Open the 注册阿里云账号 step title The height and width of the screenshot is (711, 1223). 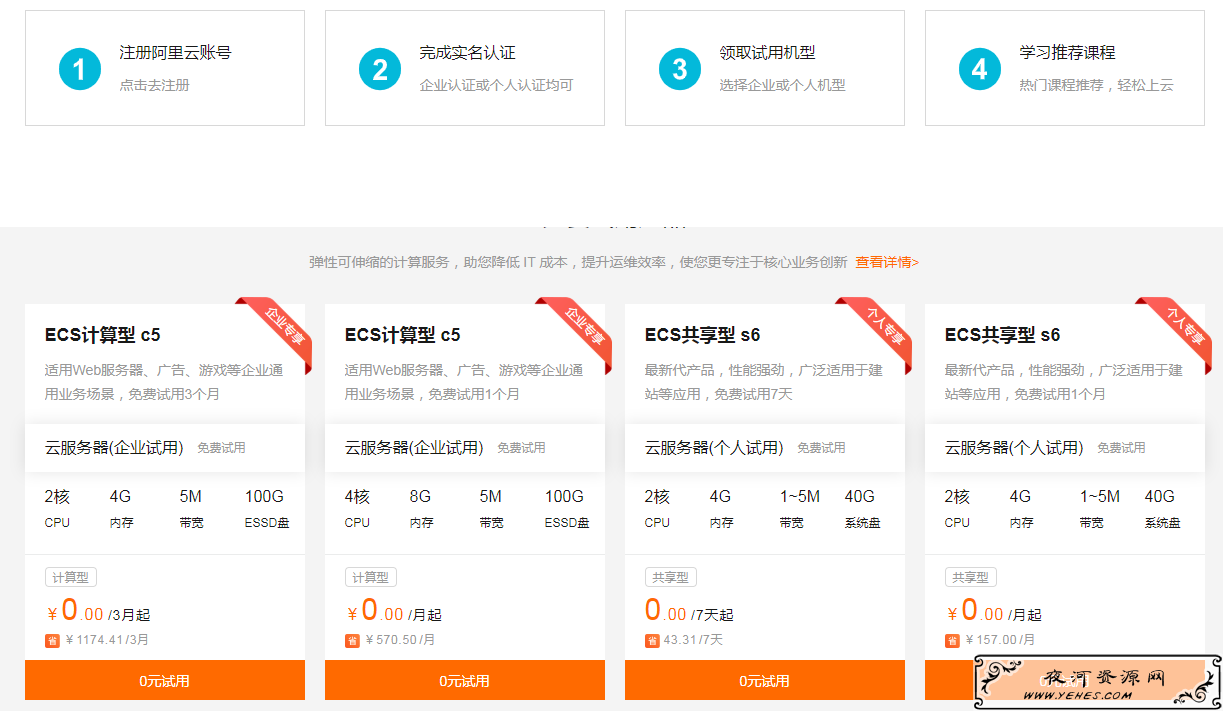click(175, 53)
